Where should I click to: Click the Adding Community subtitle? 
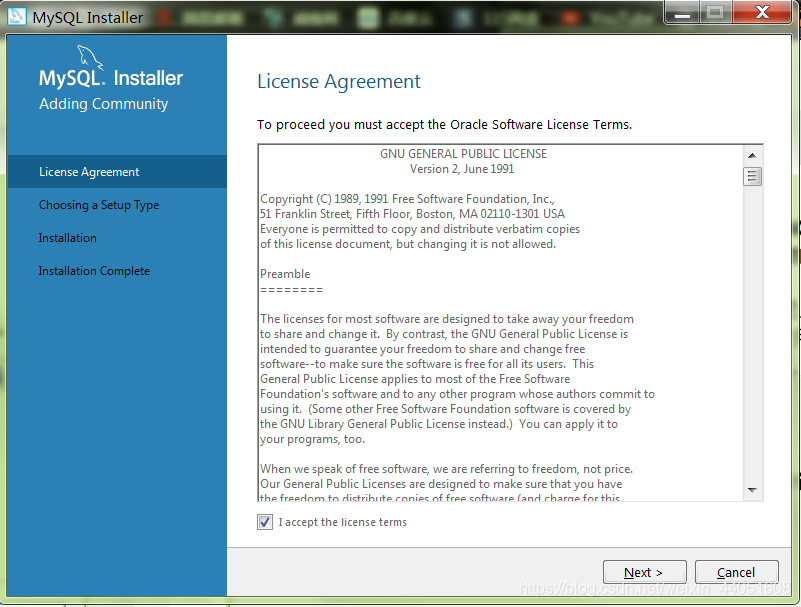[104, 104]
